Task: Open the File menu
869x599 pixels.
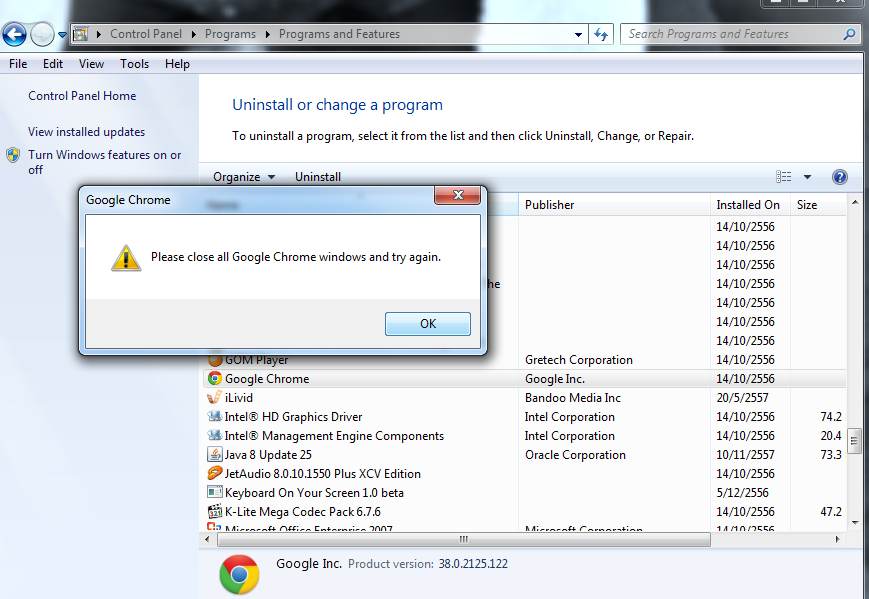Action: coord(18,64)
